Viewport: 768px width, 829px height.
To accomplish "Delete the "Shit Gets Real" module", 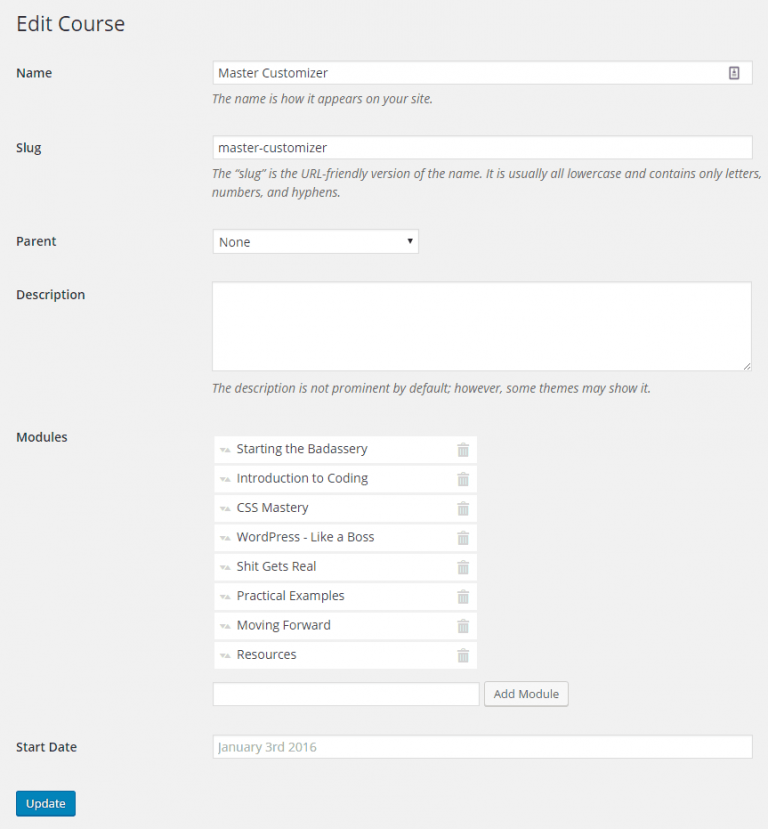I will [x=462, y=566].
